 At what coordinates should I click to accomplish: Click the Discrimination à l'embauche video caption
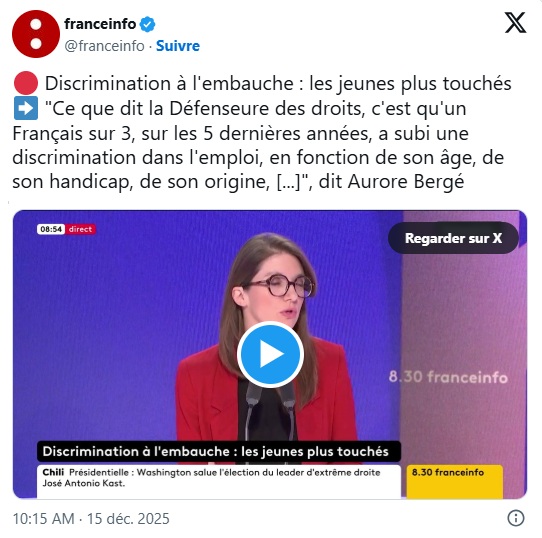[218, 451]
